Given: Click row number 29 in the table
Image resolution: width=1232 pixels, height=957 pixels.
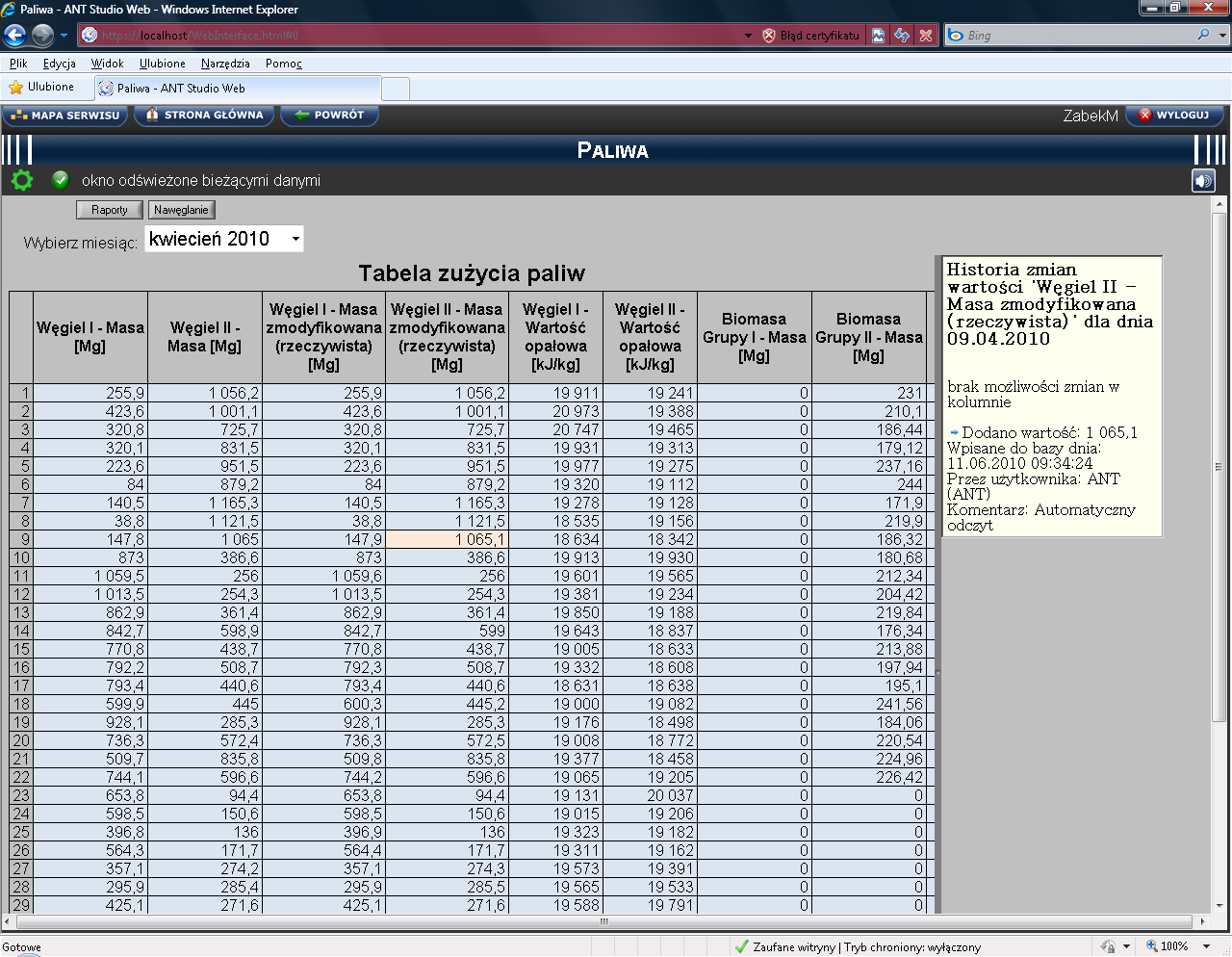Looking at the screenshot, I should point(21,905).
